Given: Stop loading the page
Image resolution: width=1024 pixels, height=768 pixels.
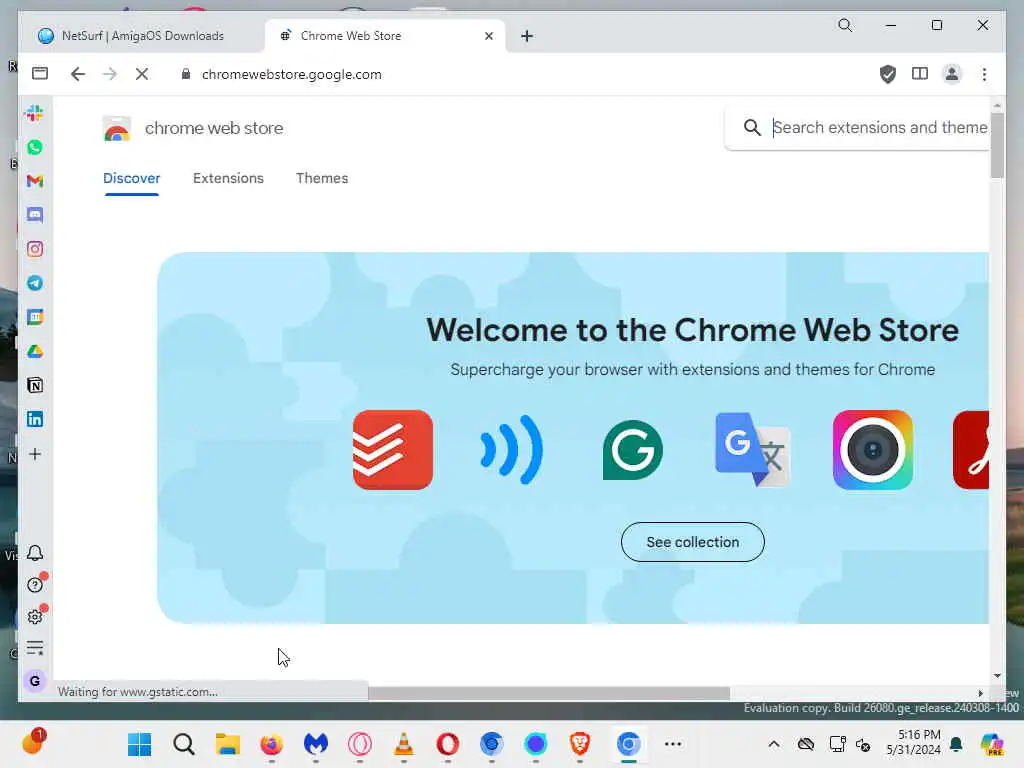Looking at the screenshot, I should pos(142,74).
